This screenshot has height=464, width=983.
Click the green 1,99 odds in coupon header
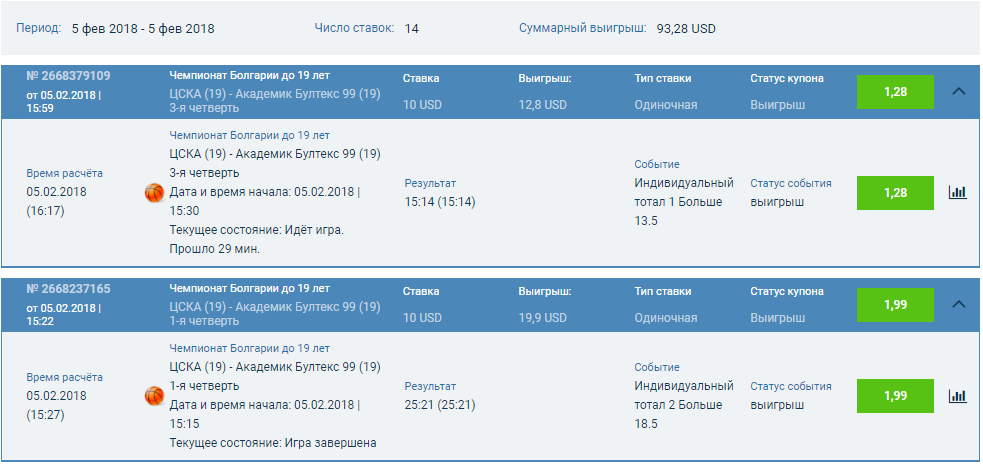(x=895, y=305)
